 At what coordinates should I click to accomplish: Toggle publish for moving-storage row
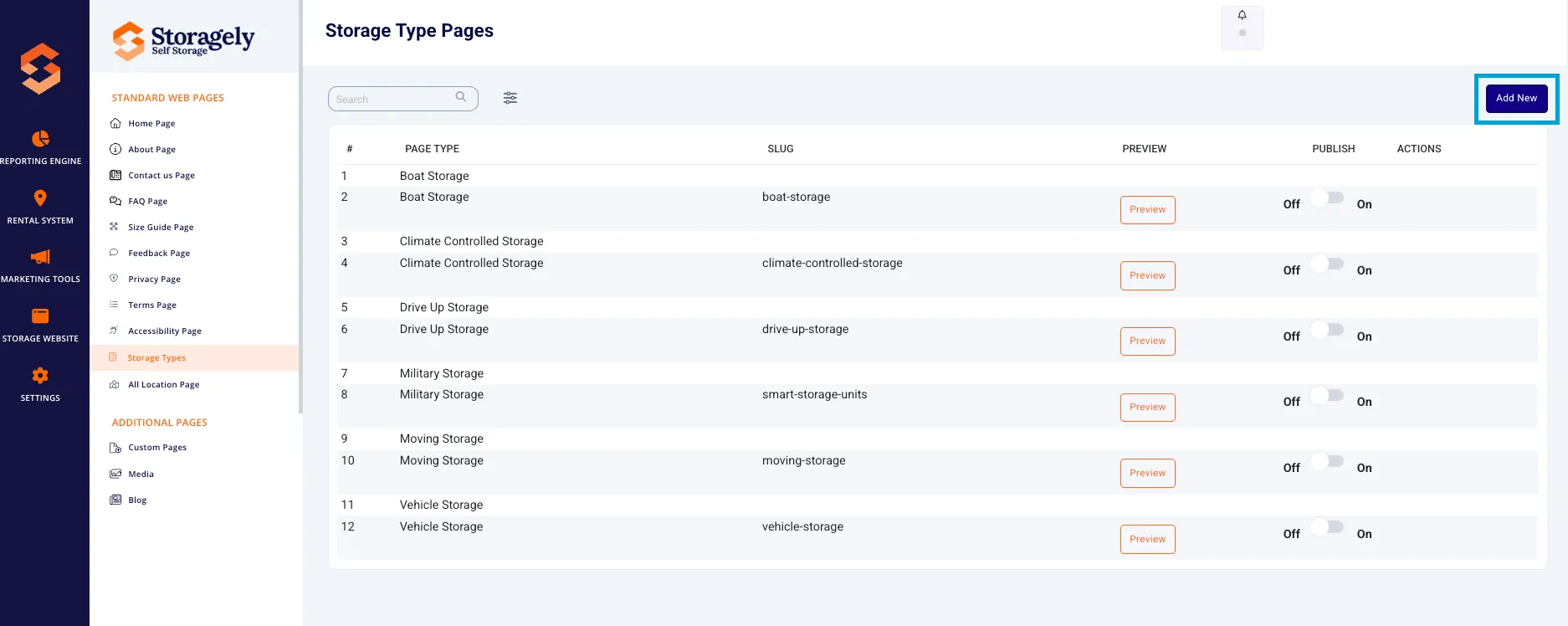click(x=1328, y=462)
